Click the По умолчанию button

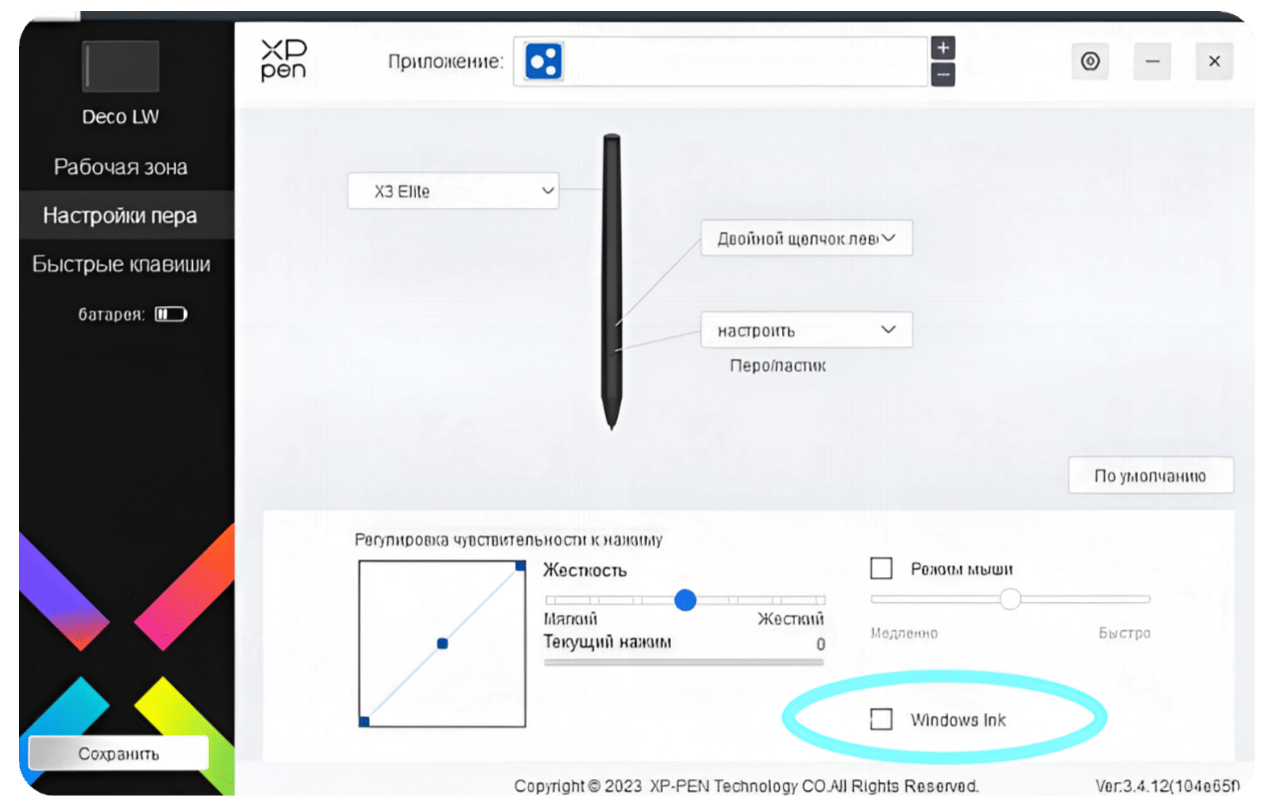click(x=1150, y=476)
